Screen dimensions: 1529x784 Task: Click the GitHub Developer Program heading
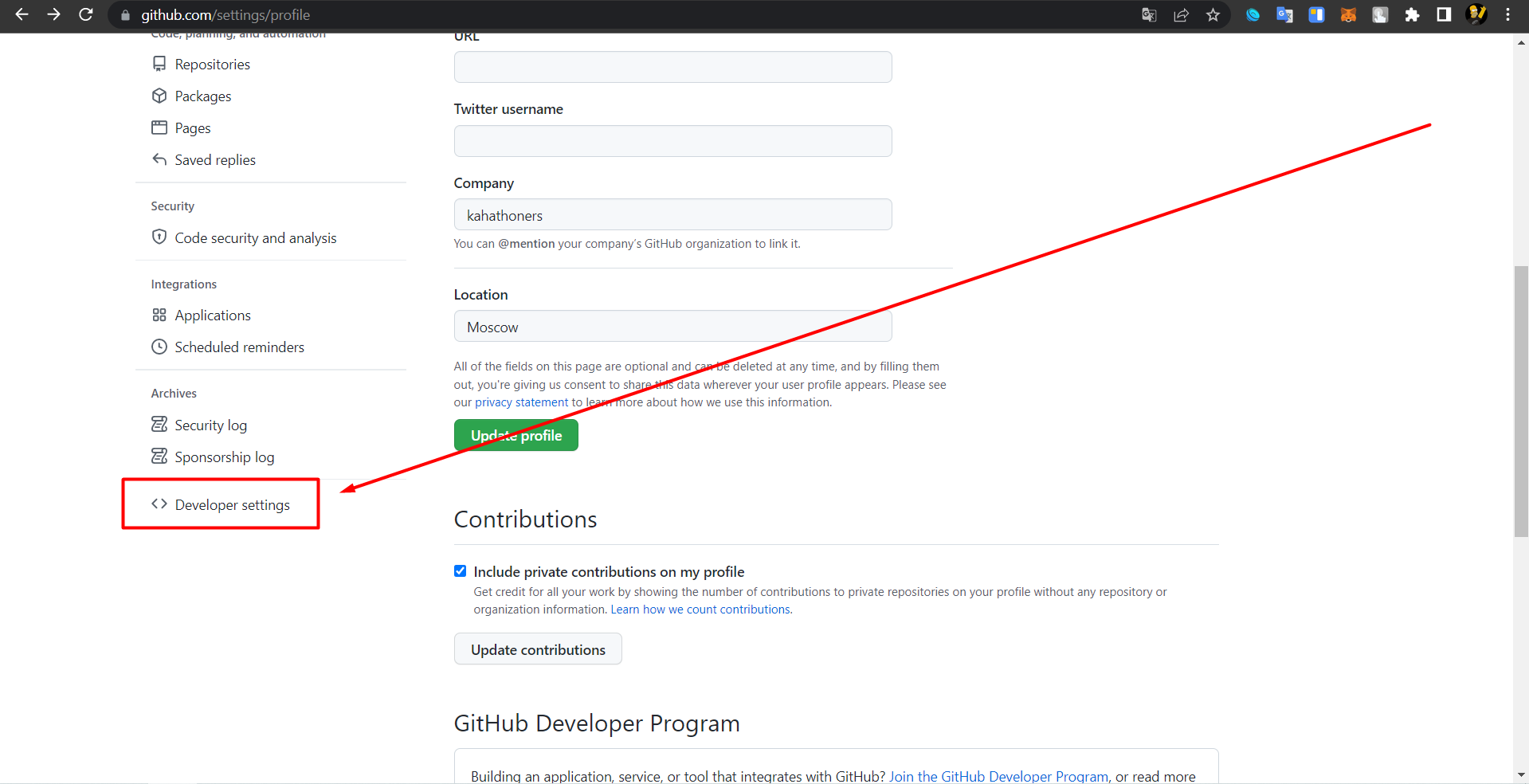click(597, 723)
